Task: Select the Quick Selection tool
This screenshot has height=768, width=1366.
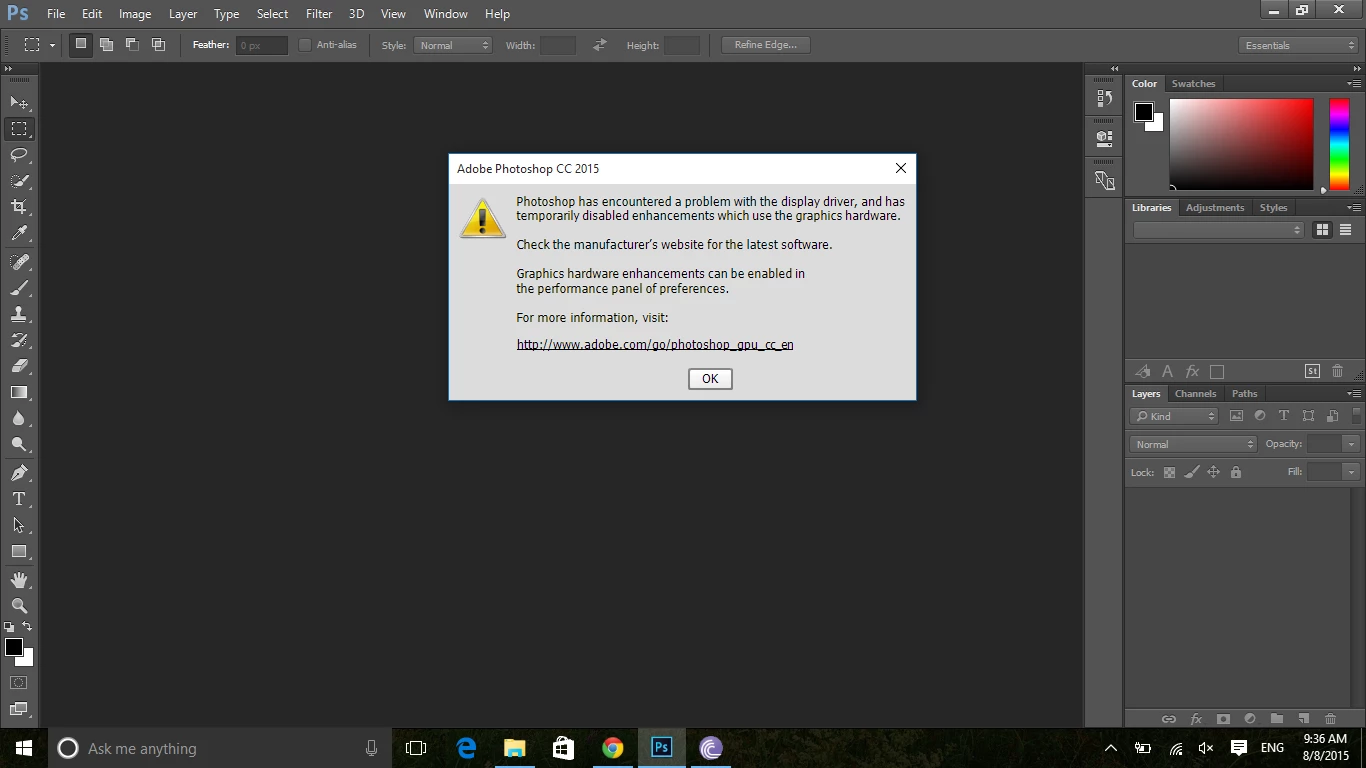Action: pyautogui.click(x=19, y=181)
